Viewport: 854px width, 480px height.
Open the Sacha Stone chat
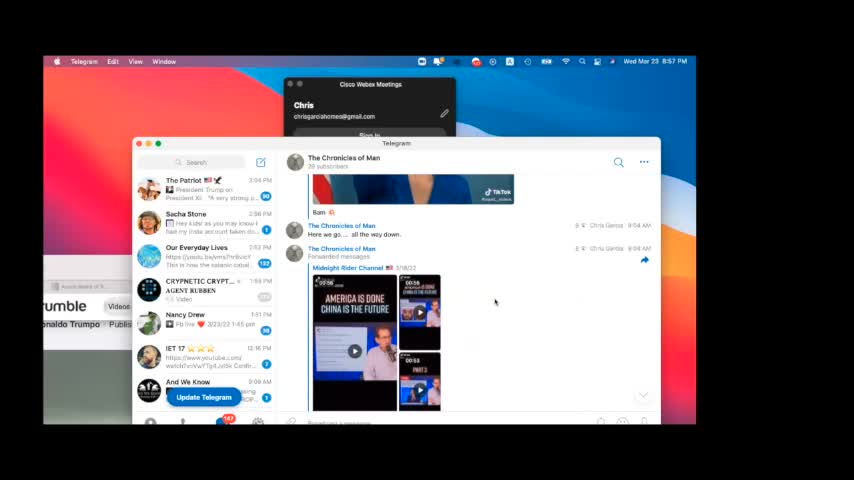[x=205, y=222]
